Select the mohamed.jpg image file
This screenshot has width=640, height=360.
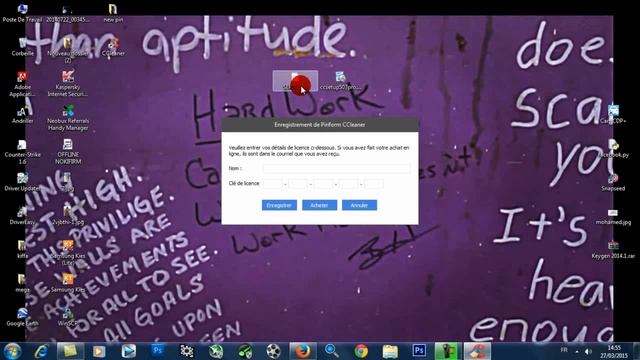pos(613,216)
